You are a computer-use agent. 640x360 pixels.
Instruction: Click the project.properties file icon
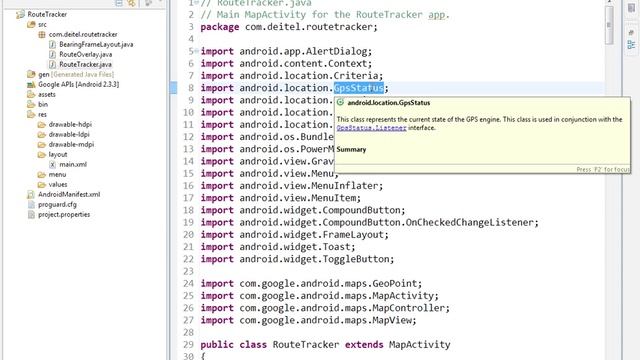point(31,214)
